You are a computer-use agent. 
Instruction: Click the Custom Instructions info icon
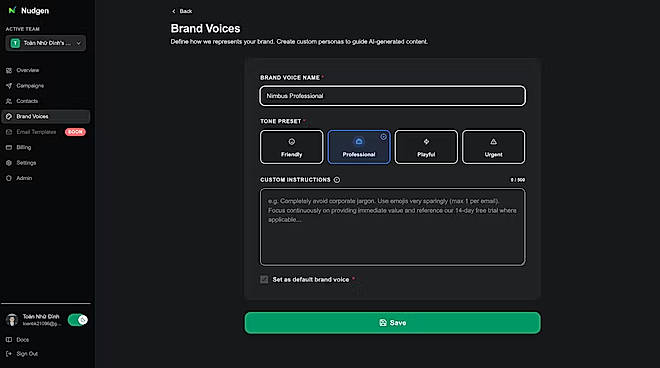coord(337,180)
